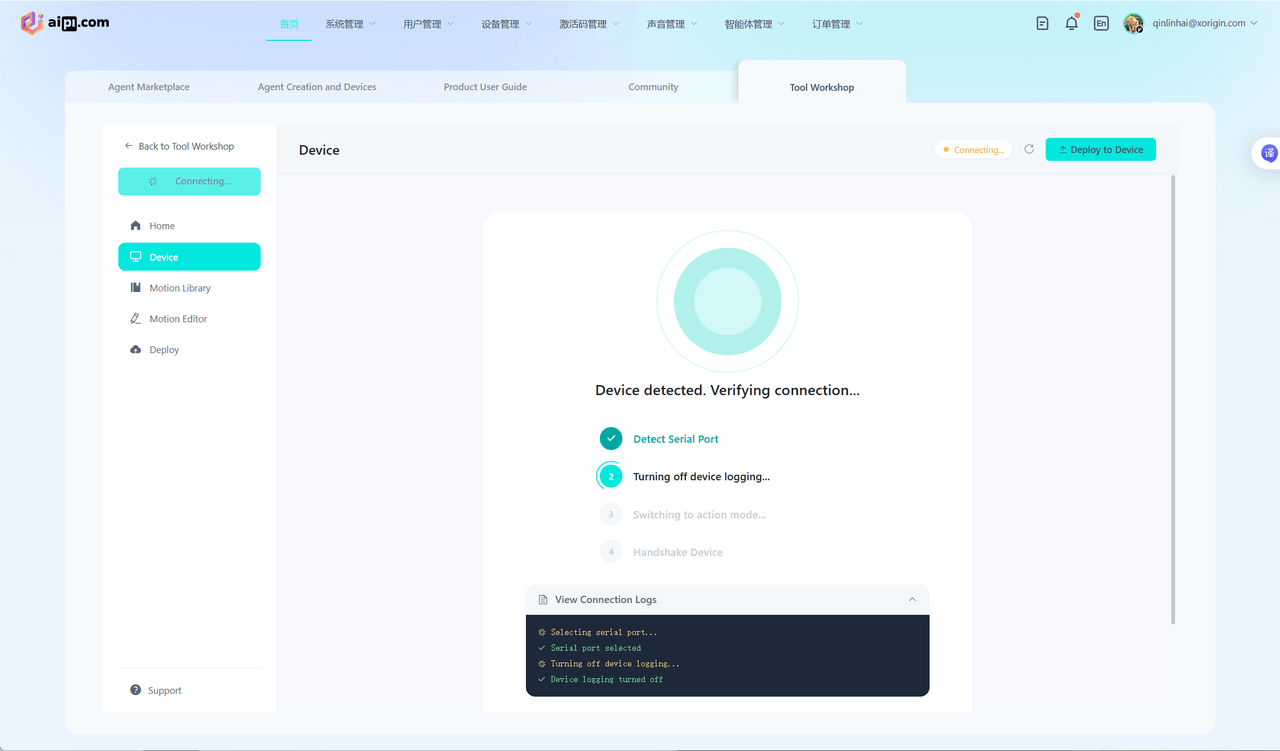Open Support in the sidebar

coord(156,690)
